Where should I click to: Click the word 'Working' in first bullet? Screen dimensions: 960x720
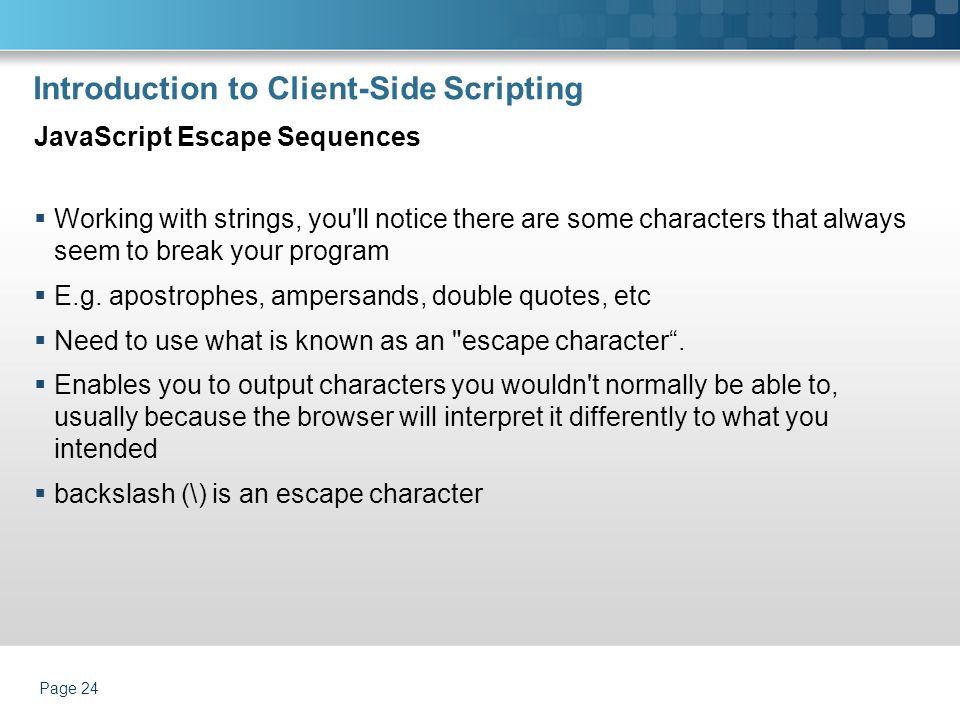(104, 220)
